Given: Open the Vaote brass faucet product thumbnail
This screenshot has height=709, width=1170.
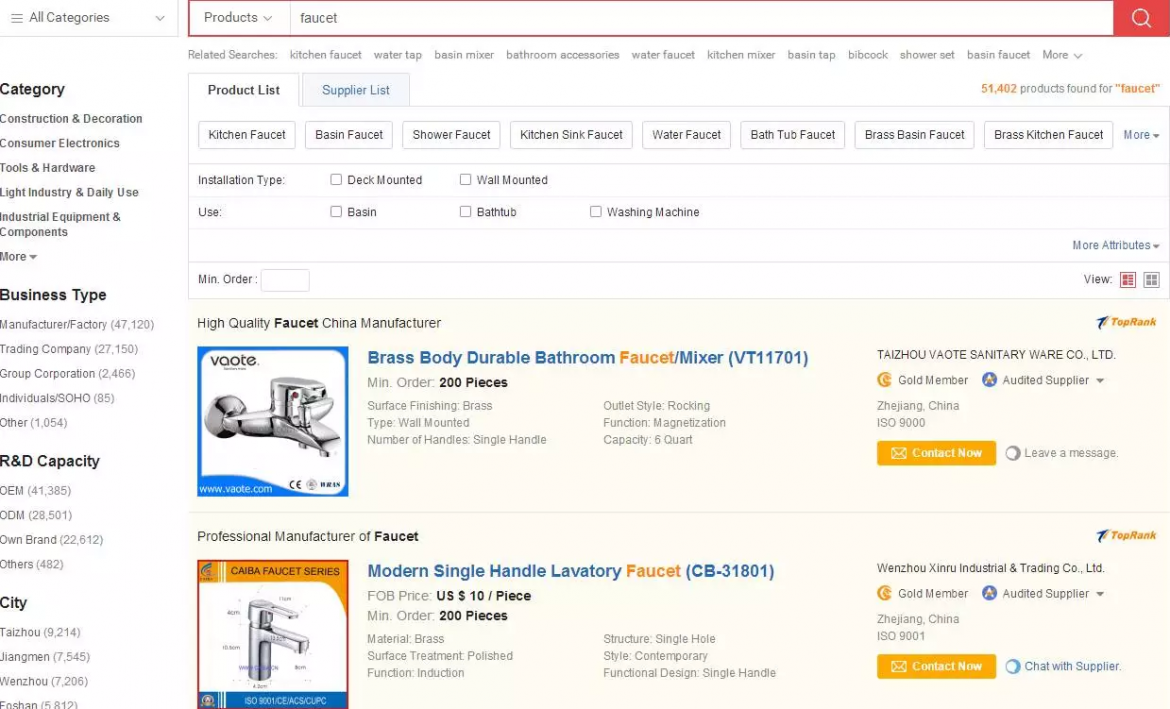Looking at the screenshot, I should coord(273,421).
